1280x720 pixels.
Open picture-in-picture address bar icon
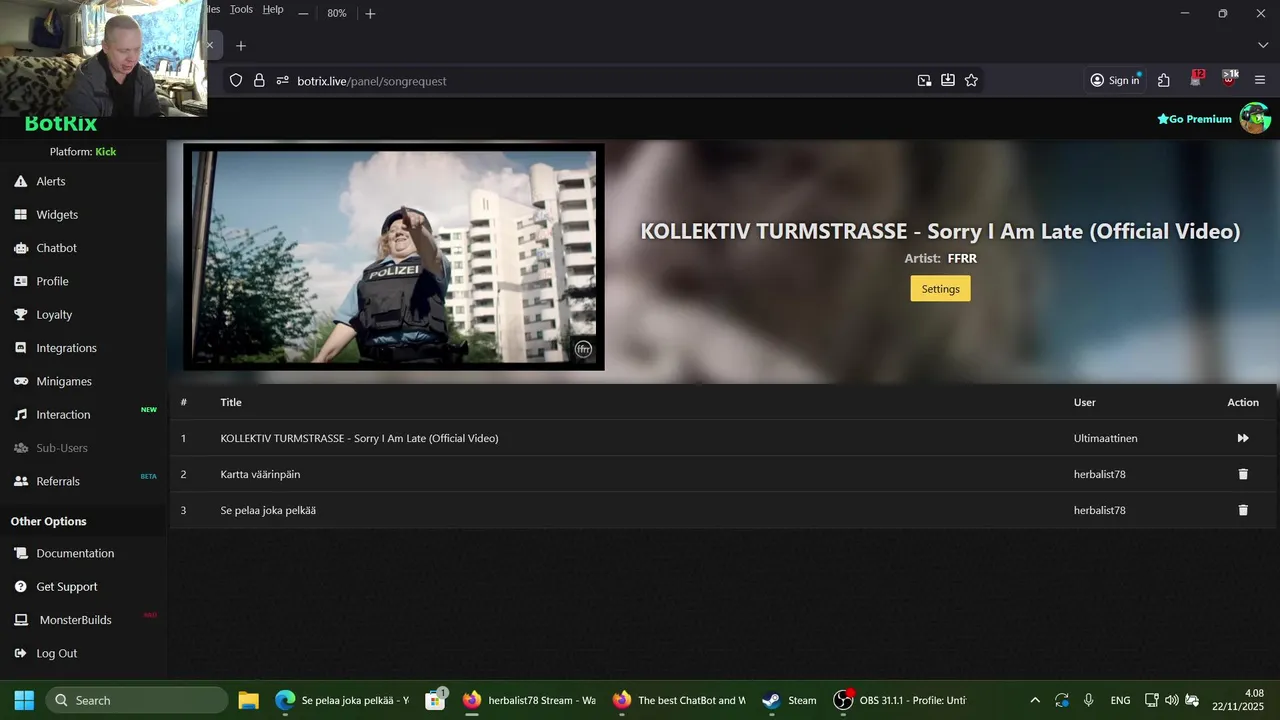[x=924, y=81]
